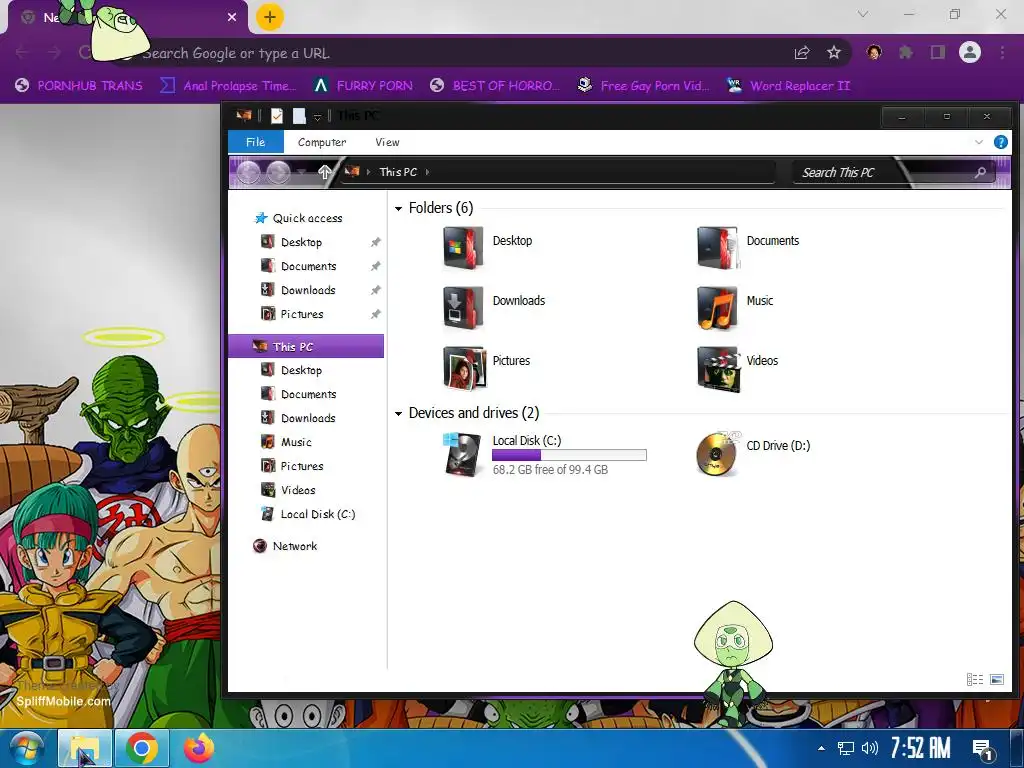Click breadcrumb arrow before This PC
Screen dimensions: 1024x768
click(368, 172)
